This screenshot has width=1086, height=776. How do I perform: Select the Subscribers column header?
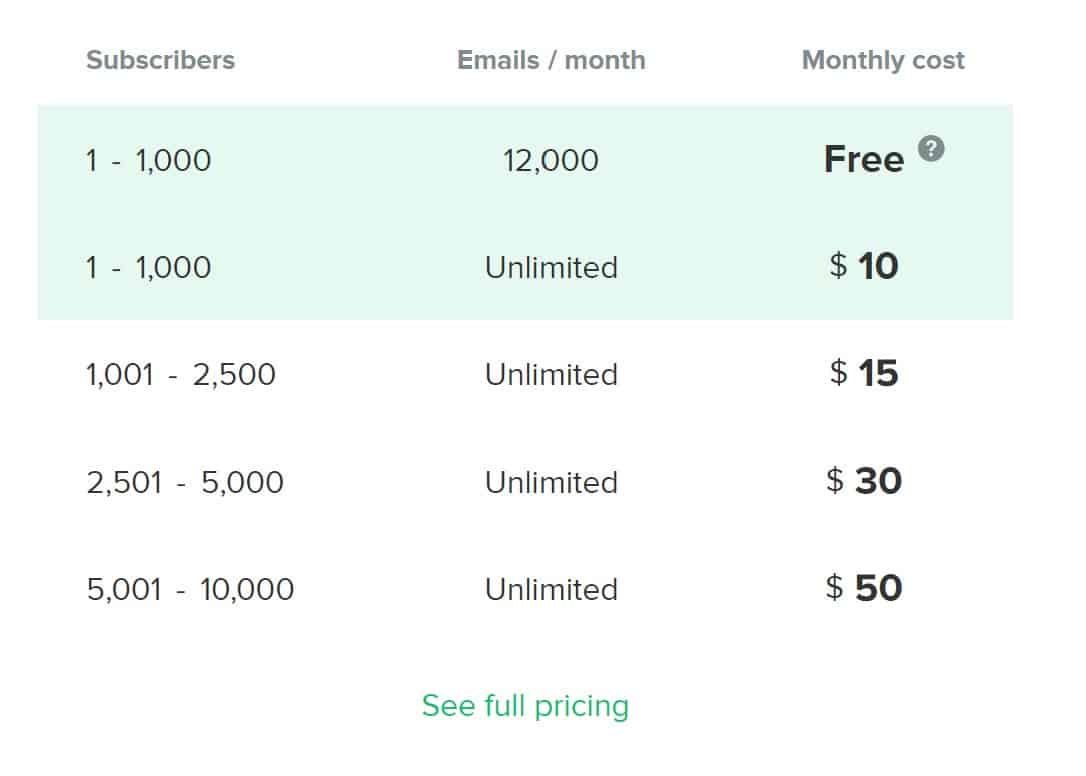pos(160,60)
